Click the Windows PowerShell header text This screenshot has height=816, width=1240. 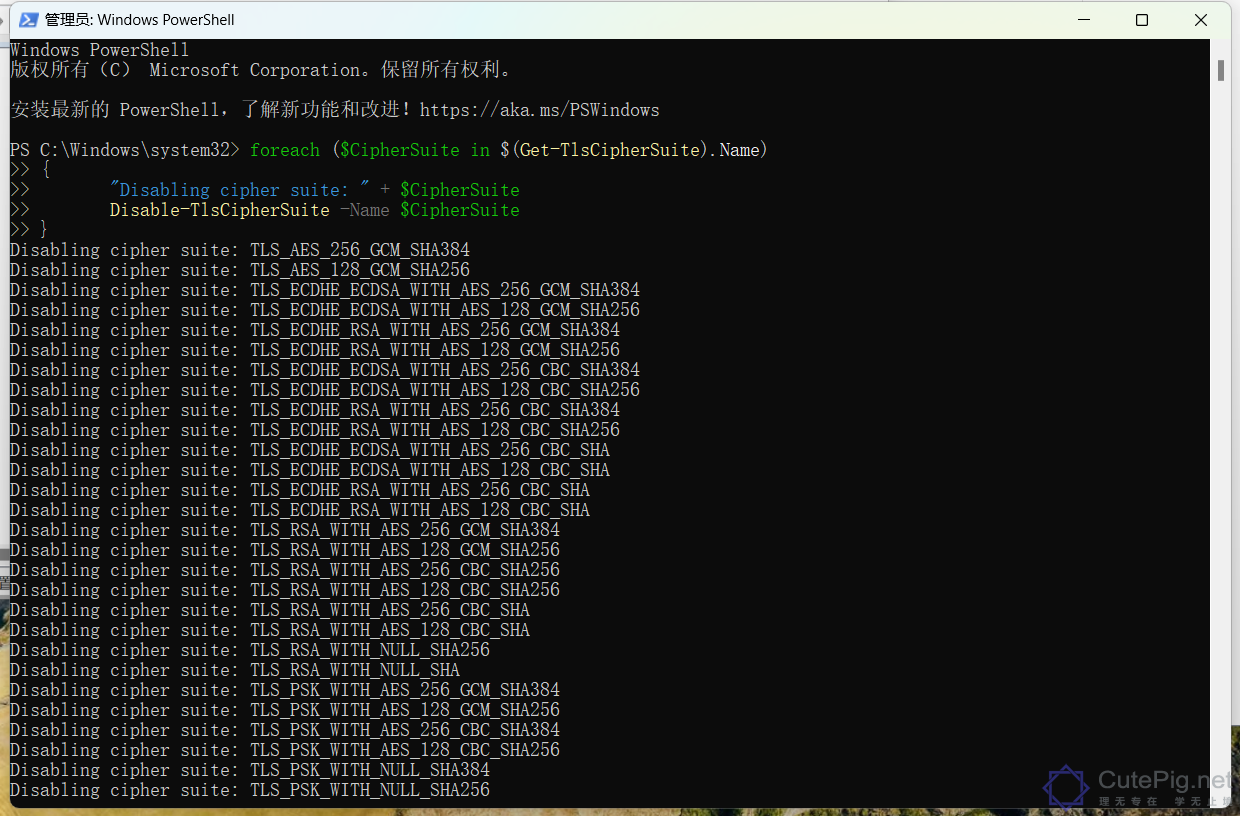[99, 49]
